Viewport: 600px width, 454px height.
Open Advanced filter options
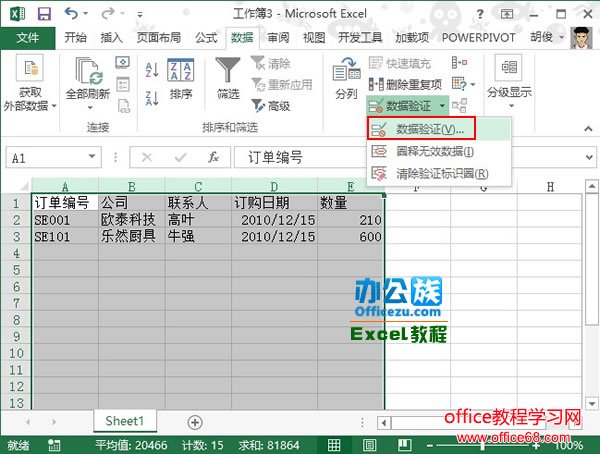[271, 106]
